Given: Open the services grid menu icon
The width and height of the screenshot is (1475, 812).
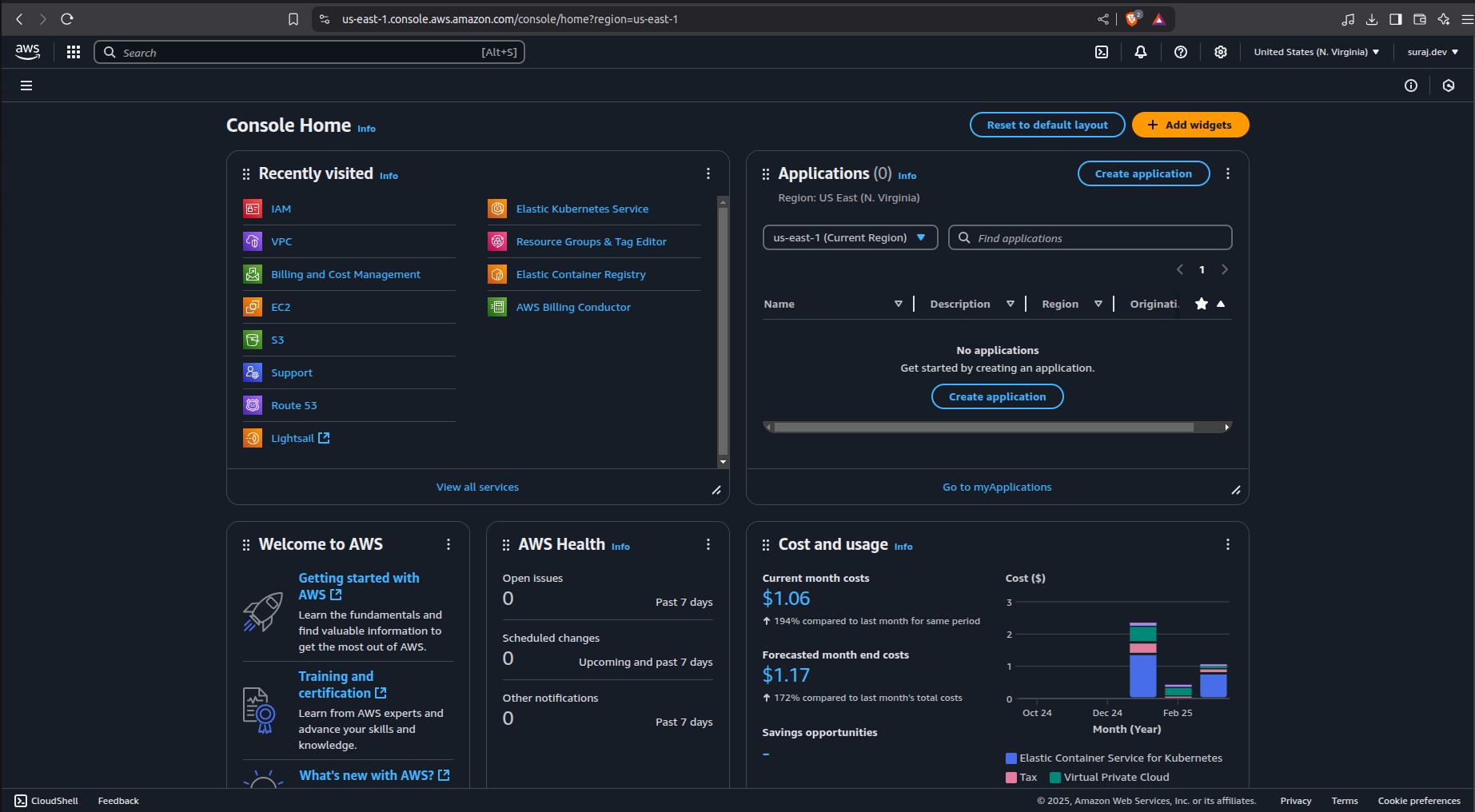Looking at the screenshot, I should tap(74, 52).
